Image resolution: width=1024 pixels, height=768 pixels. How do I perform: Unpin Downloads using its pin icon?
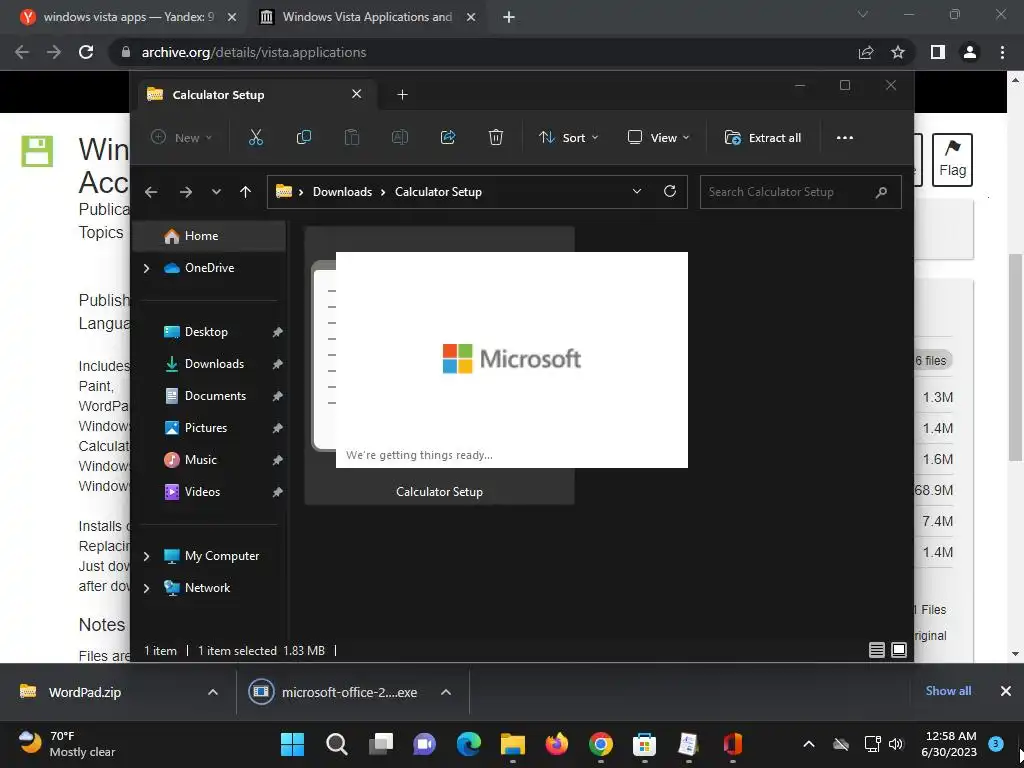coord(278,364)
